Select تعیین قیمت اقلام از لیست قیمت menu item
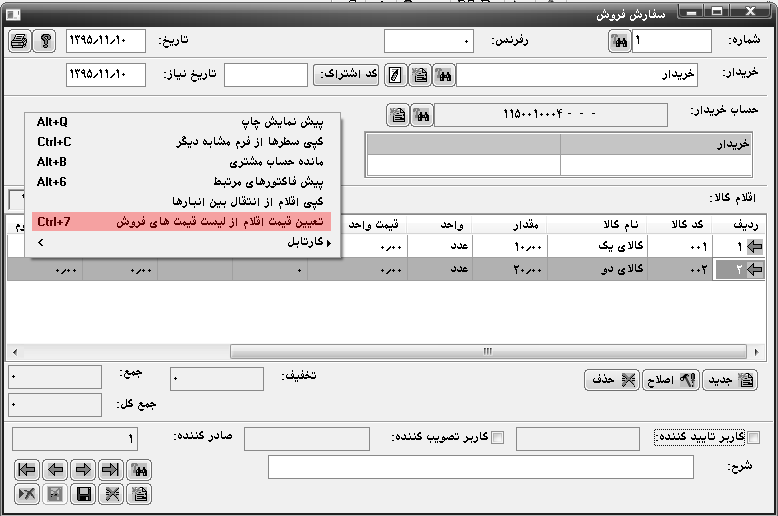Image resolution: width=778 pixels, height=516 pixels. (182, 221)
